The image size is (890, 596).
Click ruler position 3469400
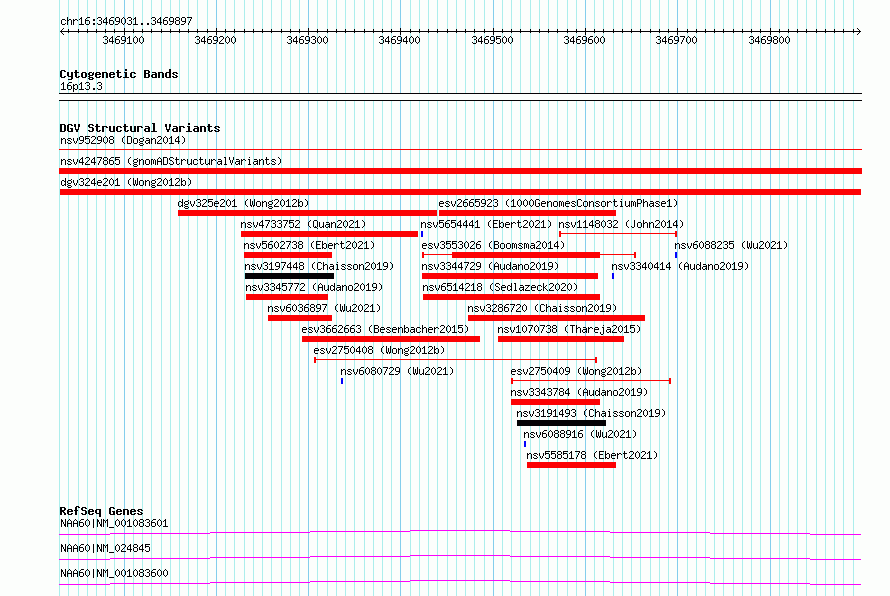tap(400, 40)
